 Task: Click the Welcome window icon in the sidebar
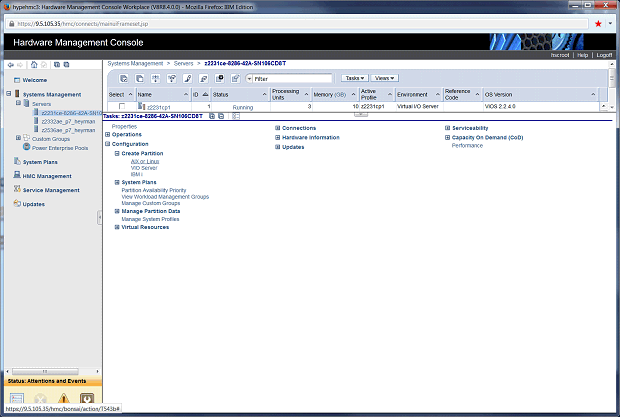[17, 80]
